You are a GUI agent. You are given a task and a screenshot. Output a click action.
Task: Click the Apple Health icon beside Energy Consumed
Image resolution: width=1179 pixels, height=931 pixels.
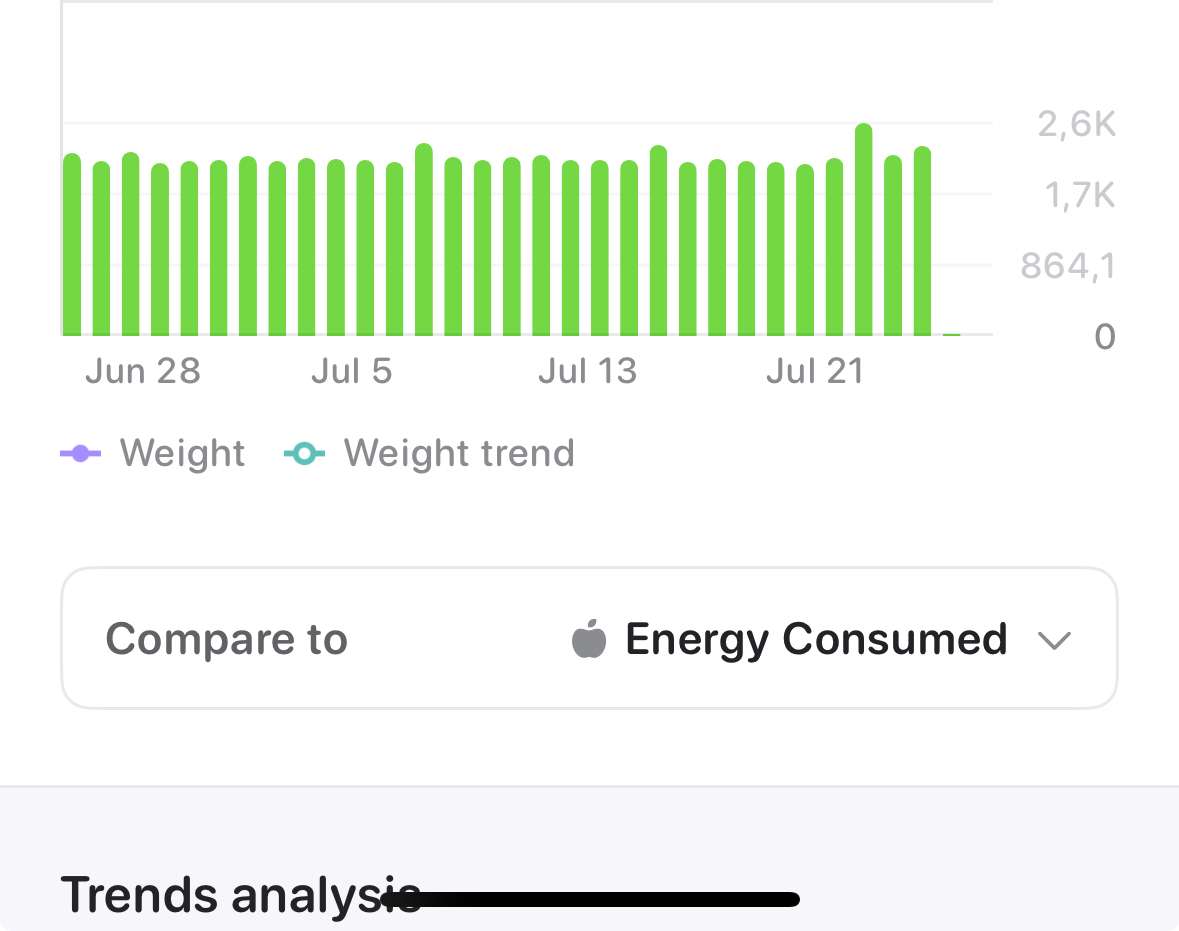589,638
